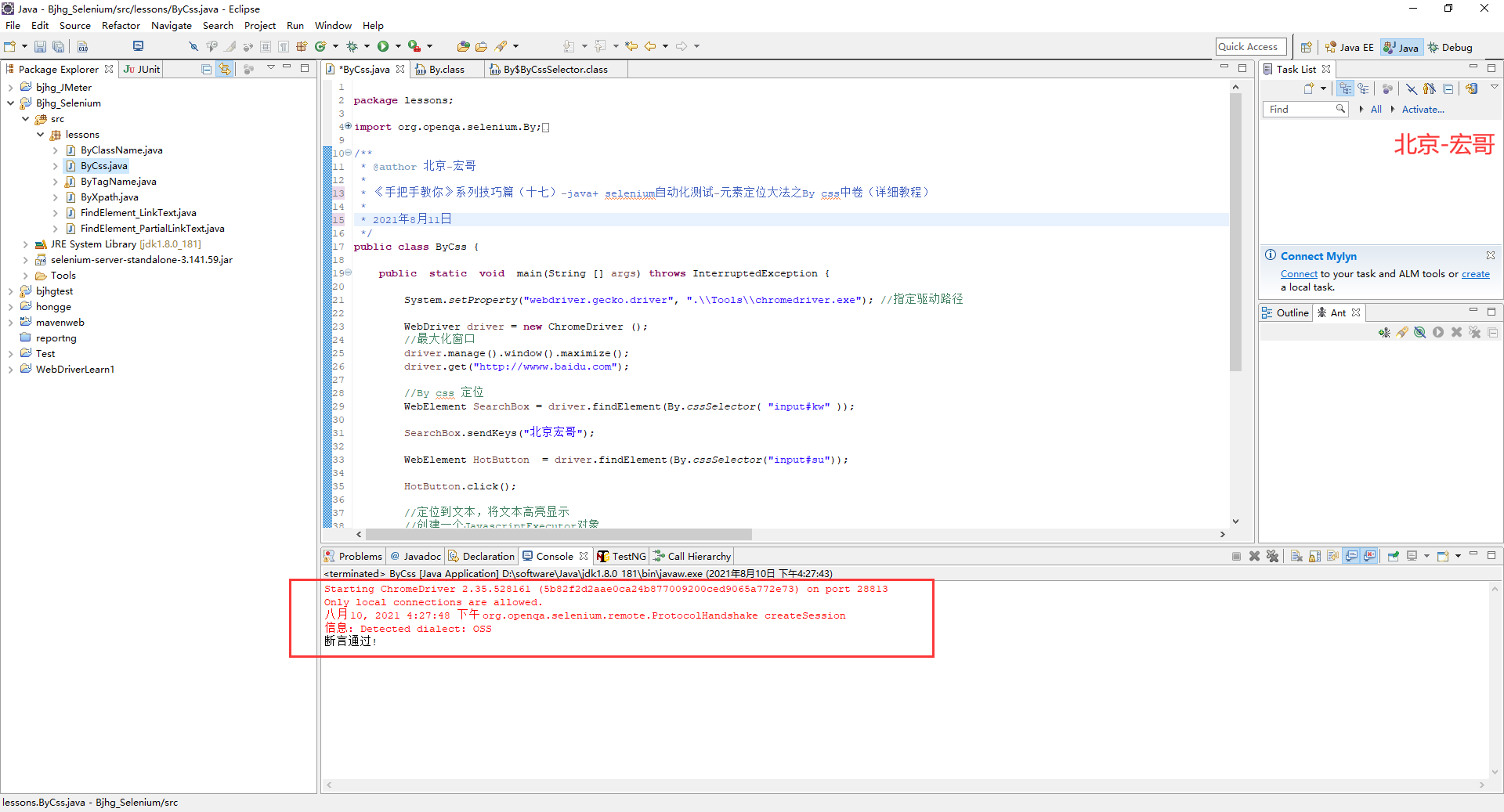The width and height of the screenshot is (1504, 812).
Task: Click Clear Console icon
Action: coord(1296,557)
